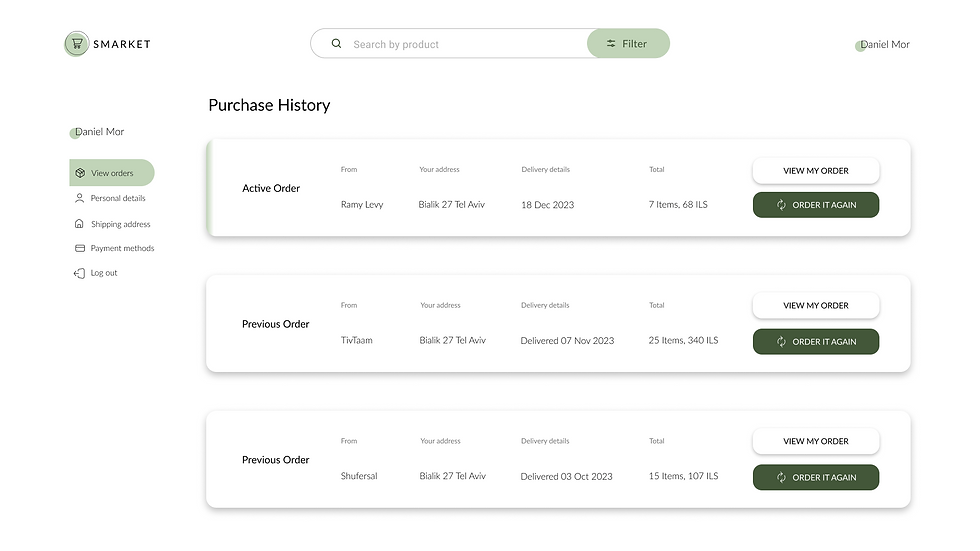980x551 pixels.
Task: Click the 25 Items, 340 ILS total
Action: [683, 340]
